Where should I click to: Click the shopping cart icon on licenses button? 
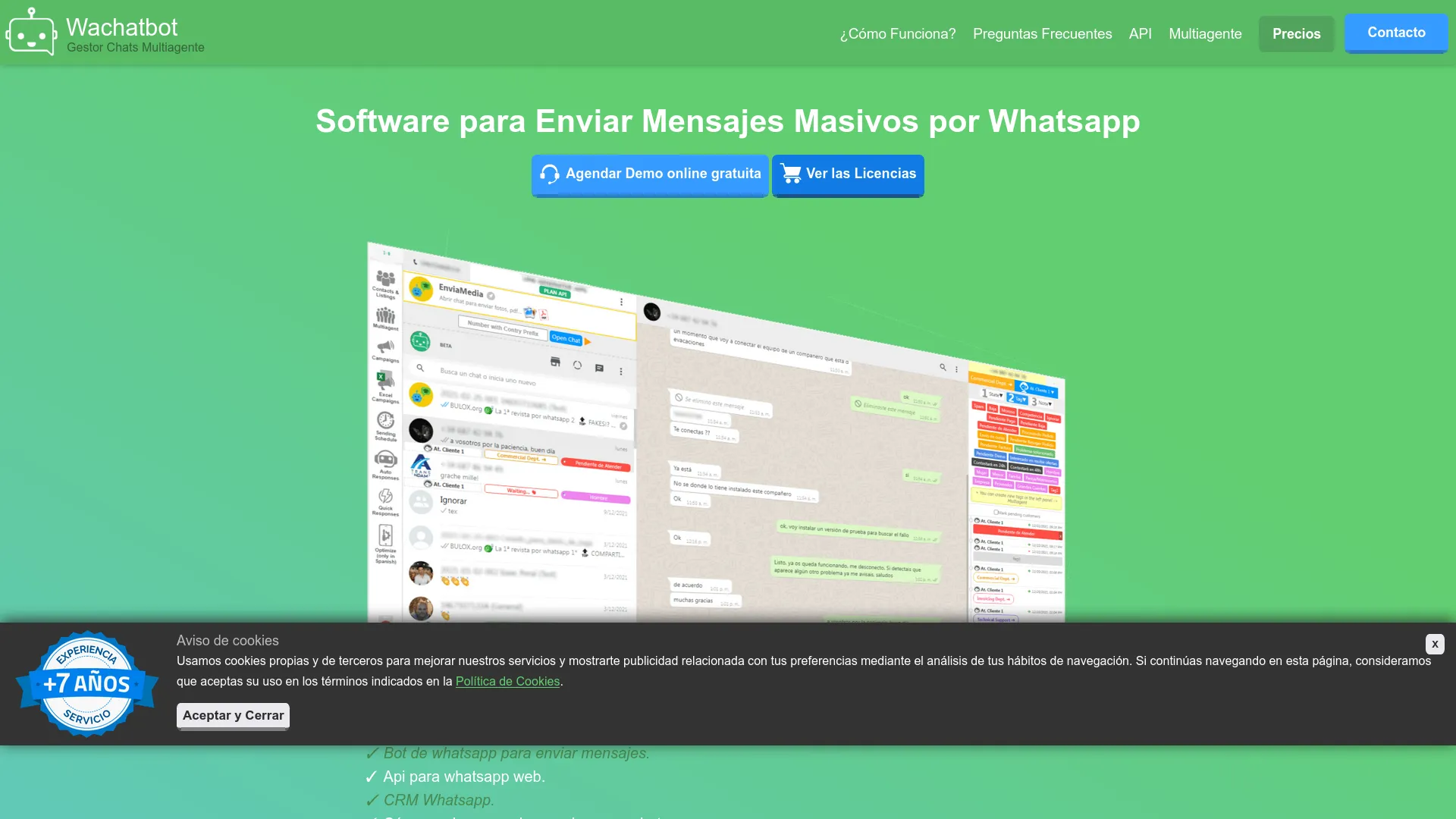click(x=790, y=174)
